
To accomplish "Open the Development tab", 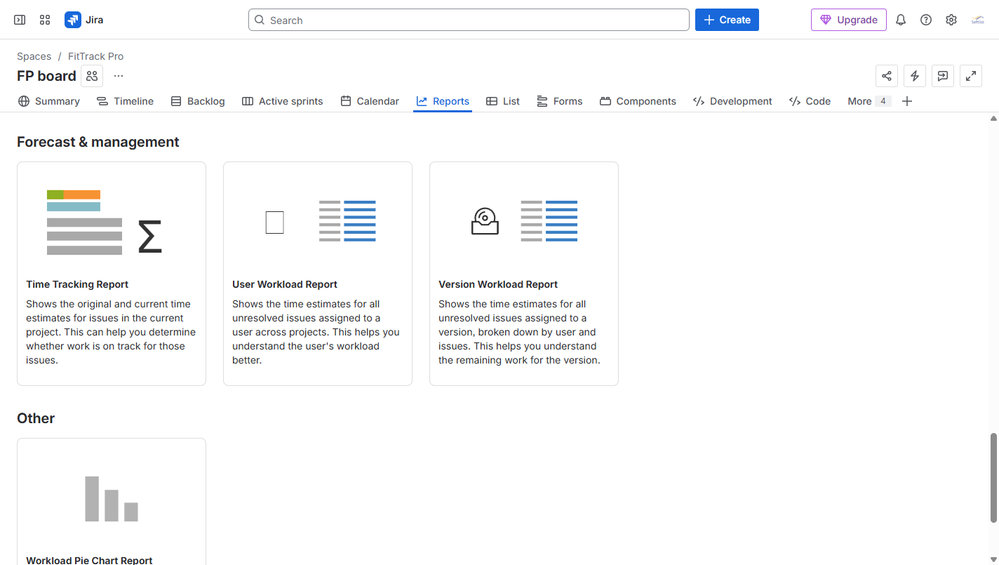I will [732, 101].
